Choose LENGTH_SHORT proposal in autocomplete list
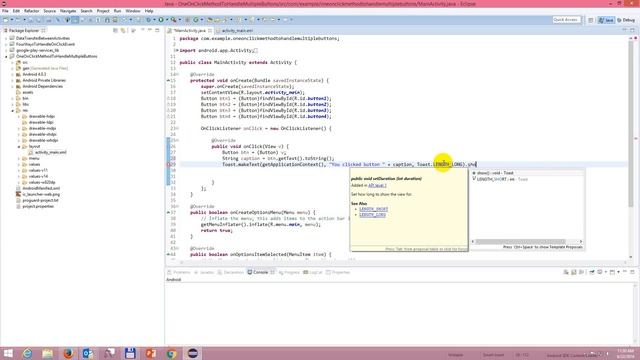Screen dimensions: 640x360 [527, 179]
